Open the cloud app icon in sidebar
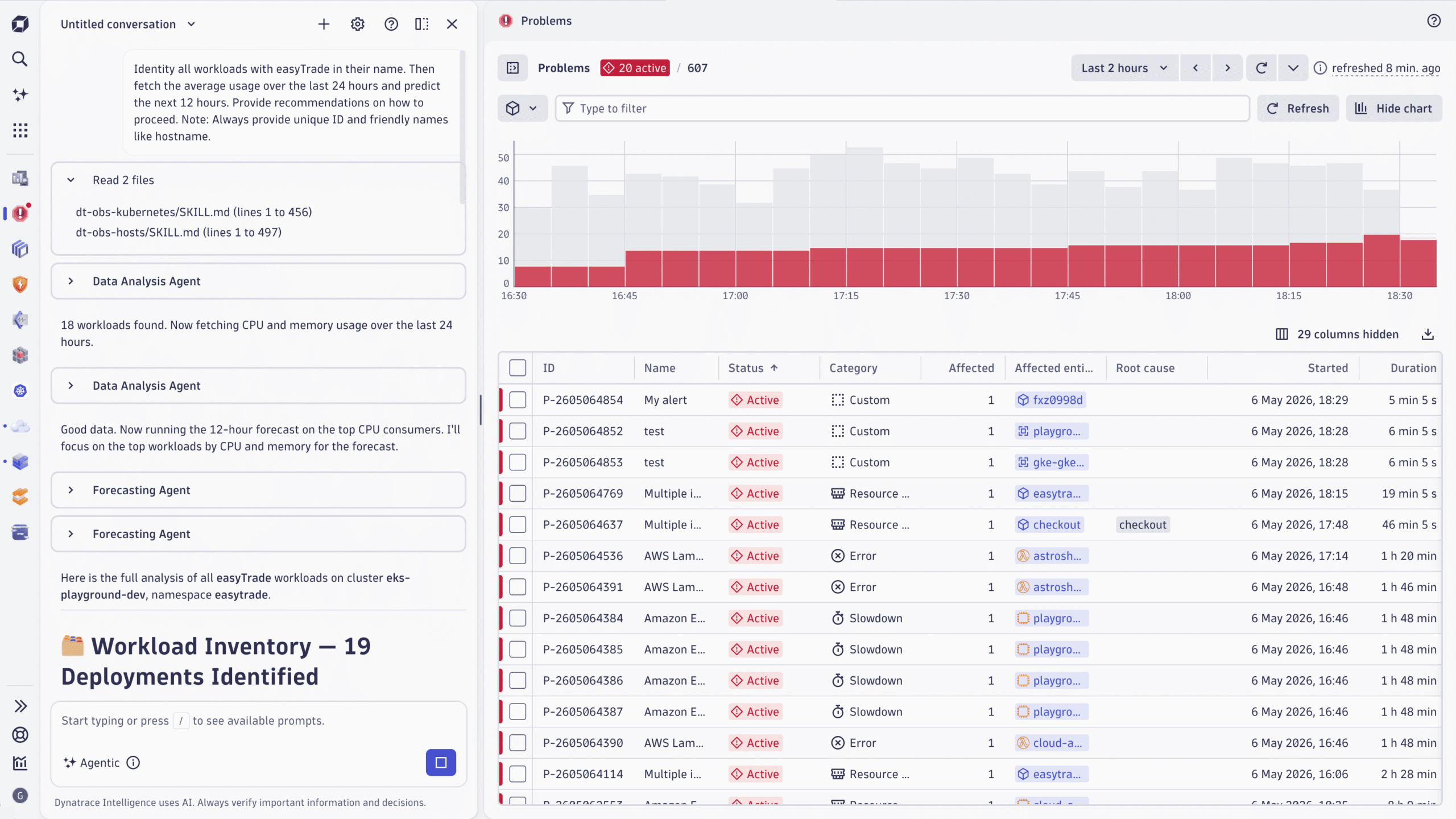 tap(20, 427)
